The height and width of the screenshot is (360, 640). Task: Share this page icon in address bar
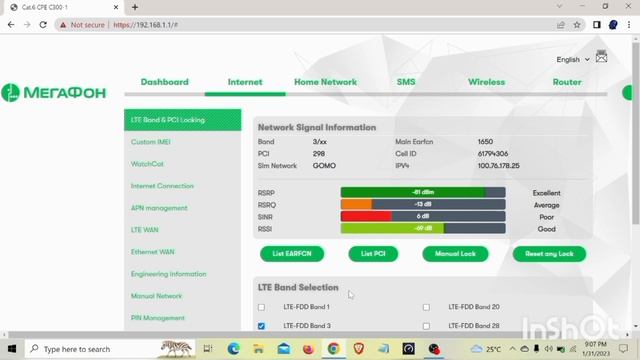coord(561,25)
